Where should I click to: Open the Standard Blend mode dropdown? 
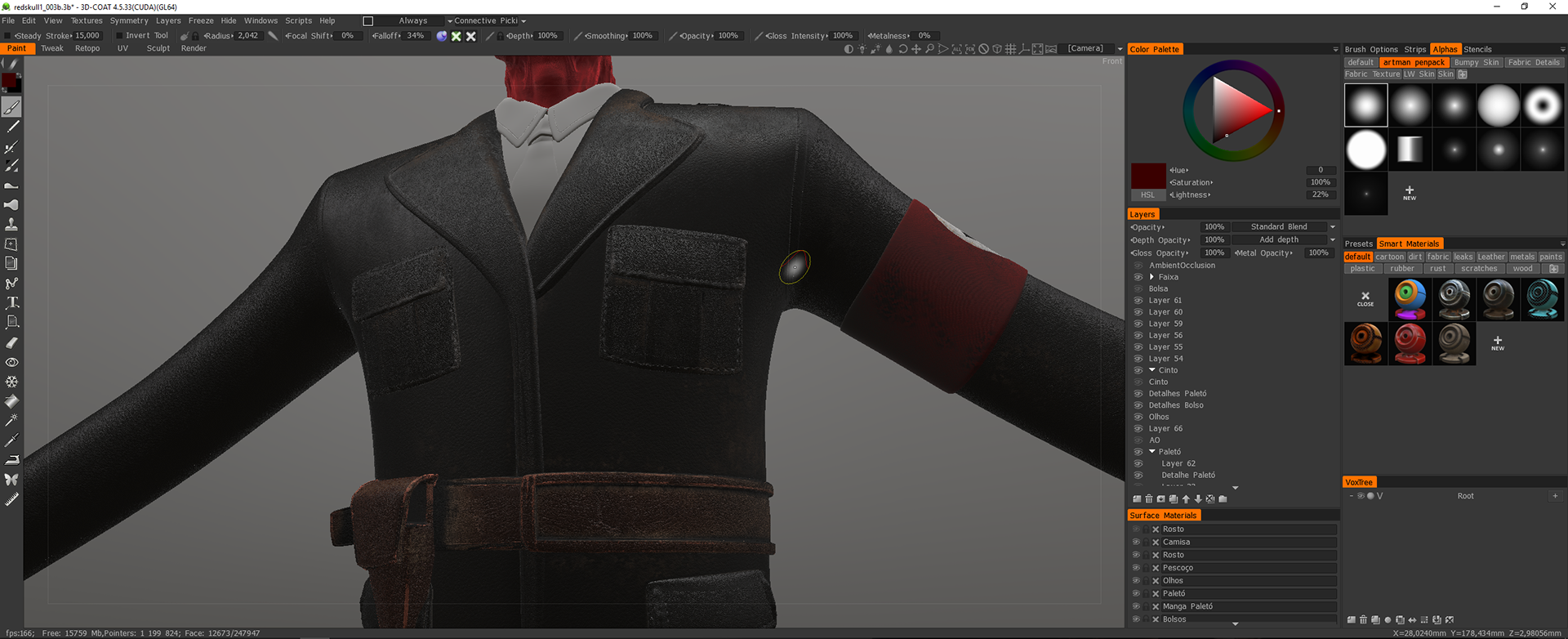1333,227
